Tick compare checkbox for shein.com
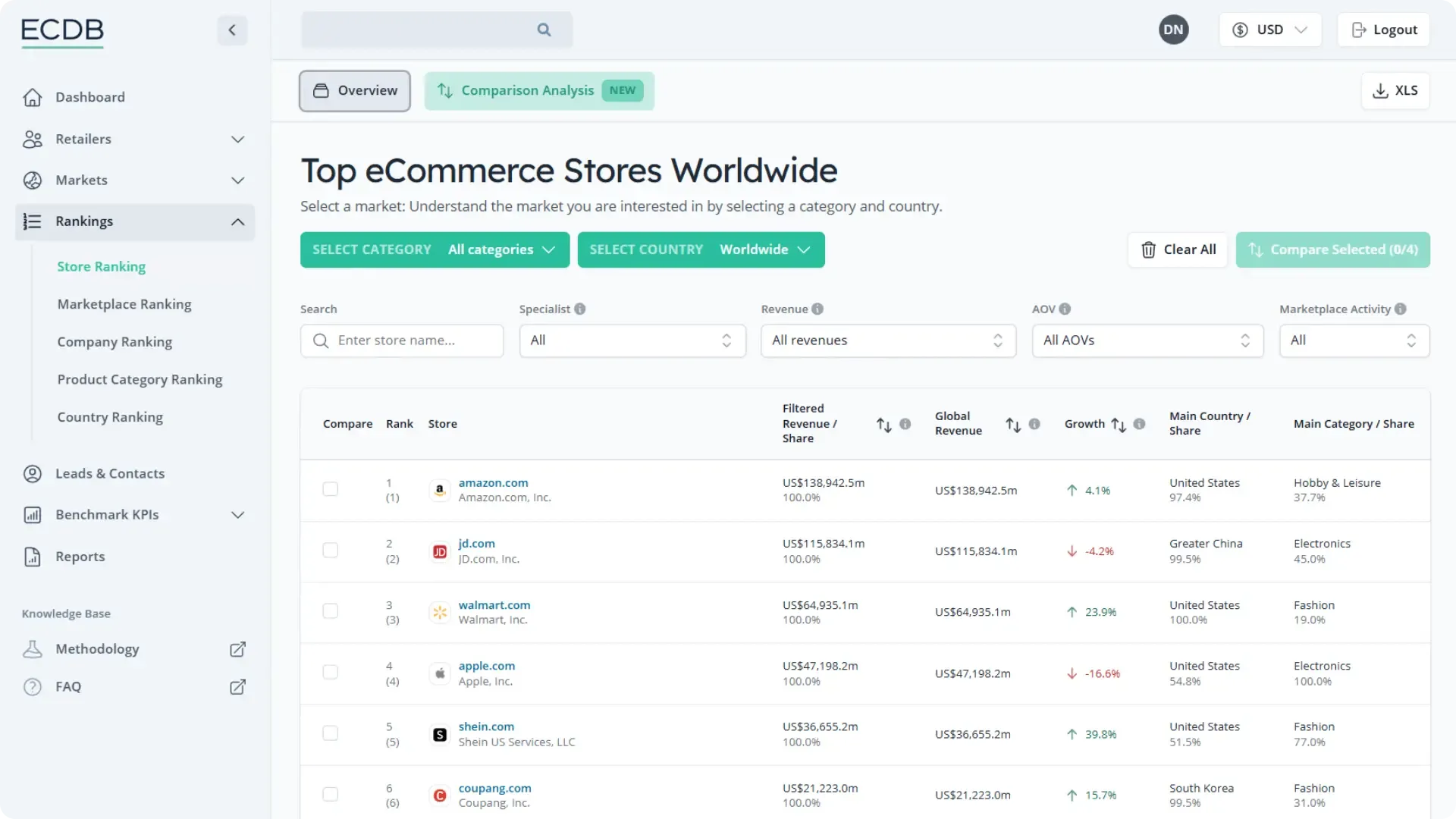Viewport: 1456px width, 819px height. tap(331, 733)
